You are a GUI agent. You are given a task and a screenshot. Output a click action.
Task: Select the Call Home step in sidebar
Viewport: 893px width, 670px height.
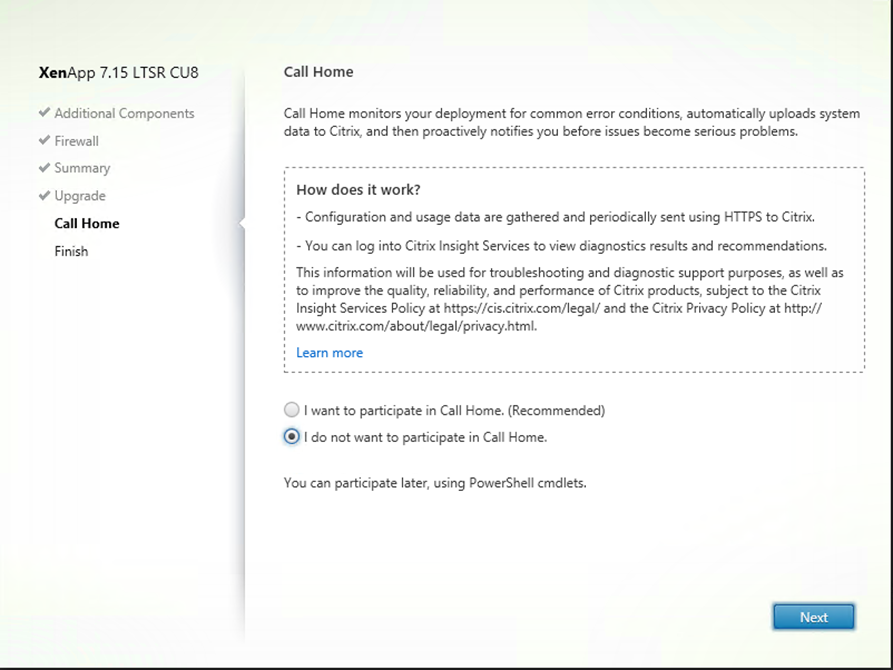(x=87, y=223)
